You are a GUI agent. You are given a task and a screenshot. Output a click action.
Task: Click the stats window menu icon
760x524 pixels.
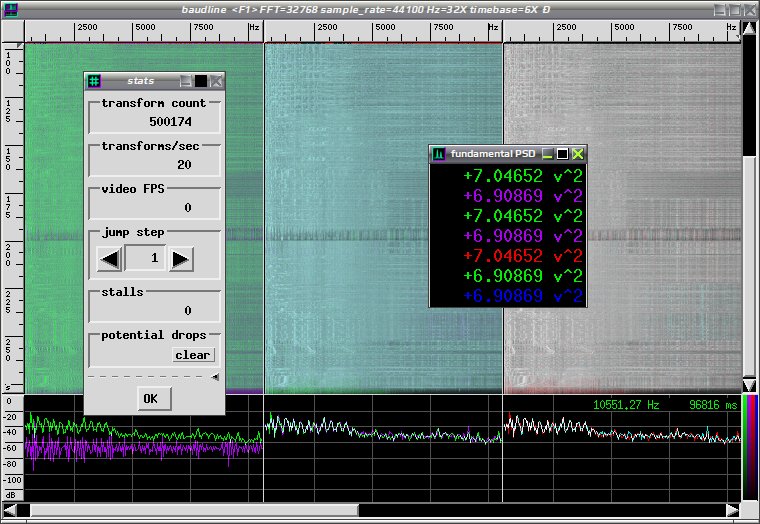point(94,81)
